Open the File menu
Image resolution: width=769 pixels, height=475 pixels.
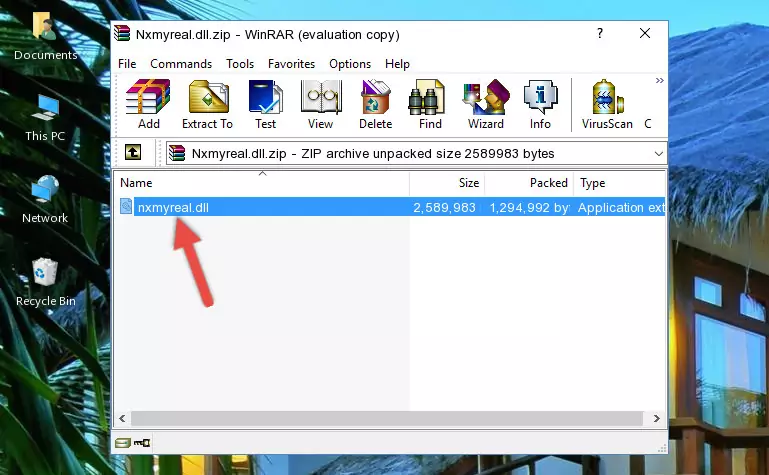(127, 64)
